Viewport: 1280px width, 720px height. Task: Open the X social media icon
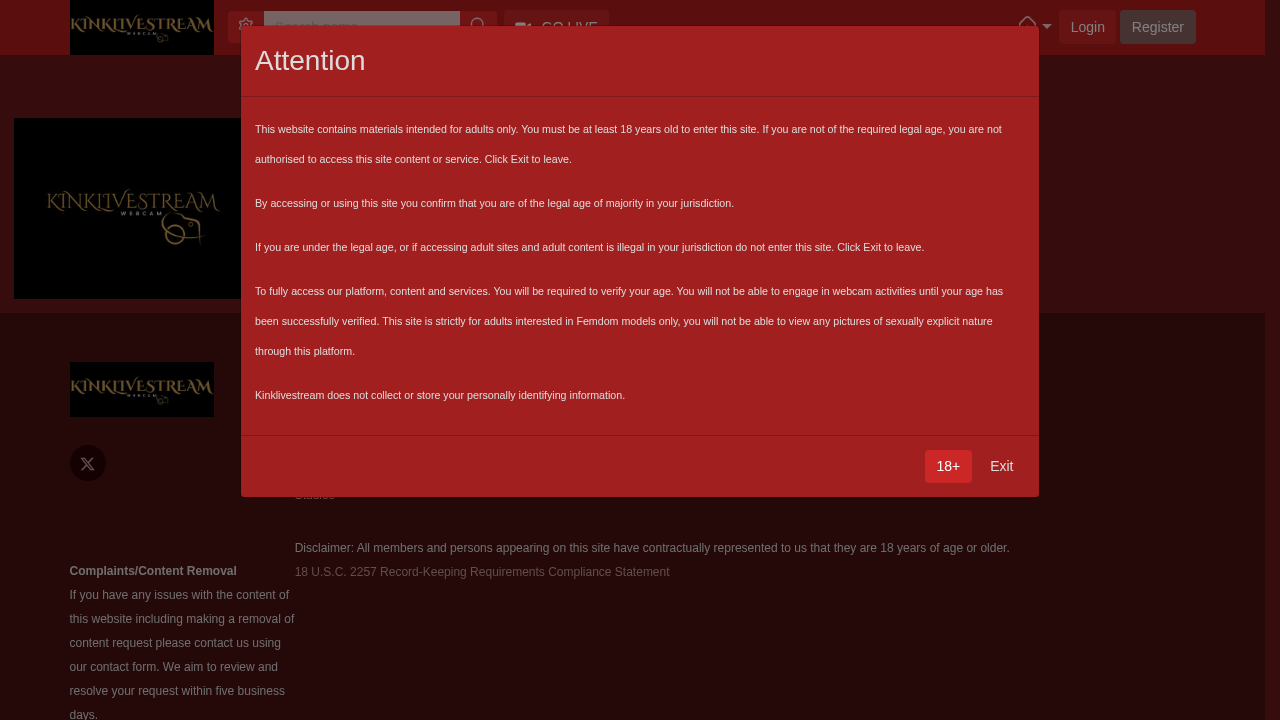(x=87, y=463)
